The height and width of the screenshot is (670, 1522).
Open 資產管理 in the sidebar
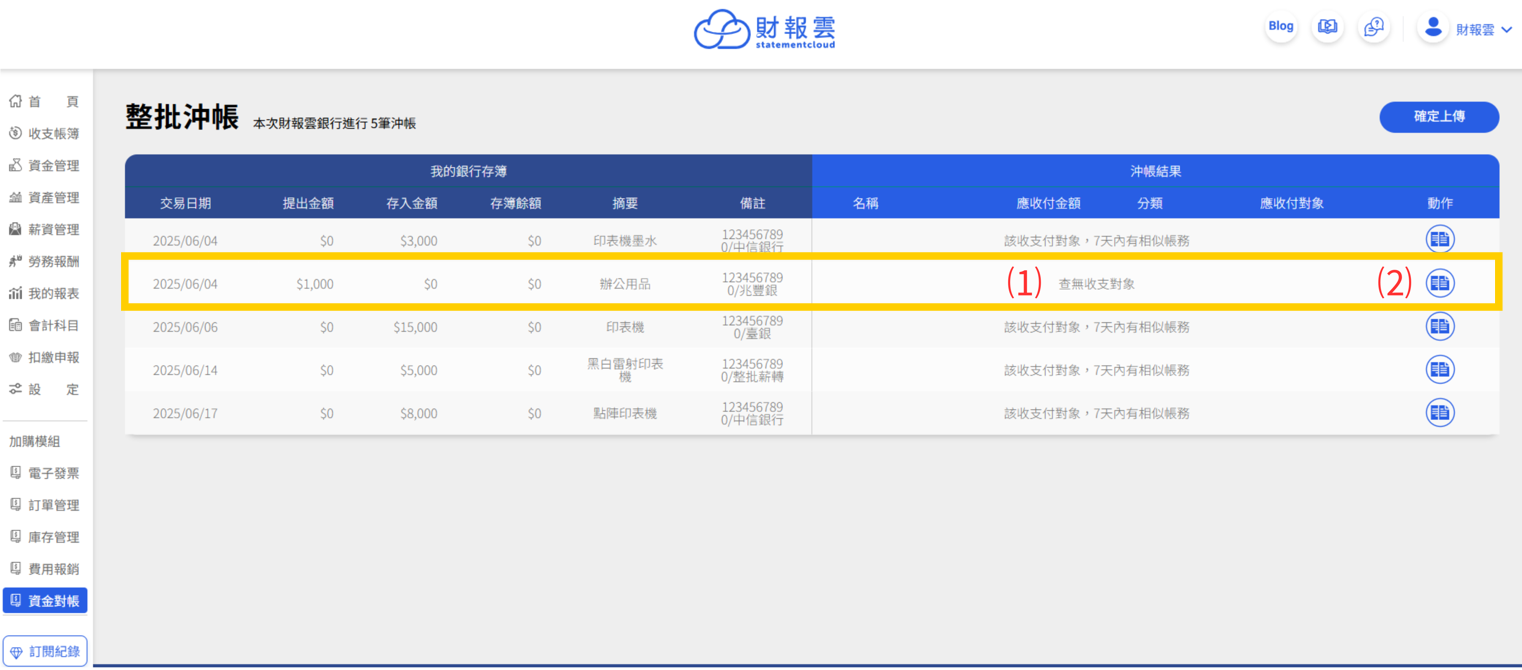[x=44, y=198]
